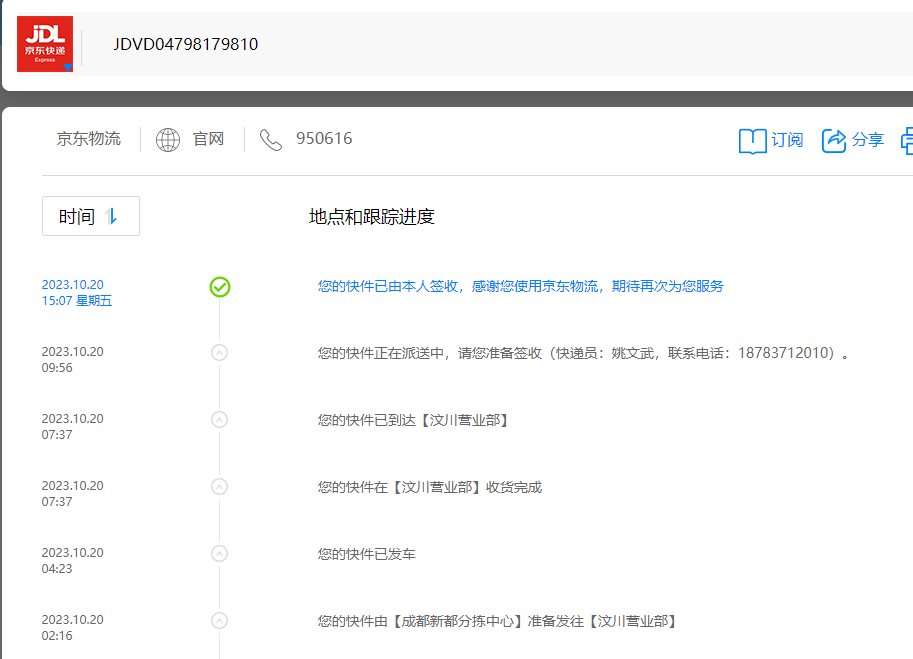Click timeline marker for 09:56 entry
Image resolution: width=913 pixels, height=659 pixels.
coord(220,353)
